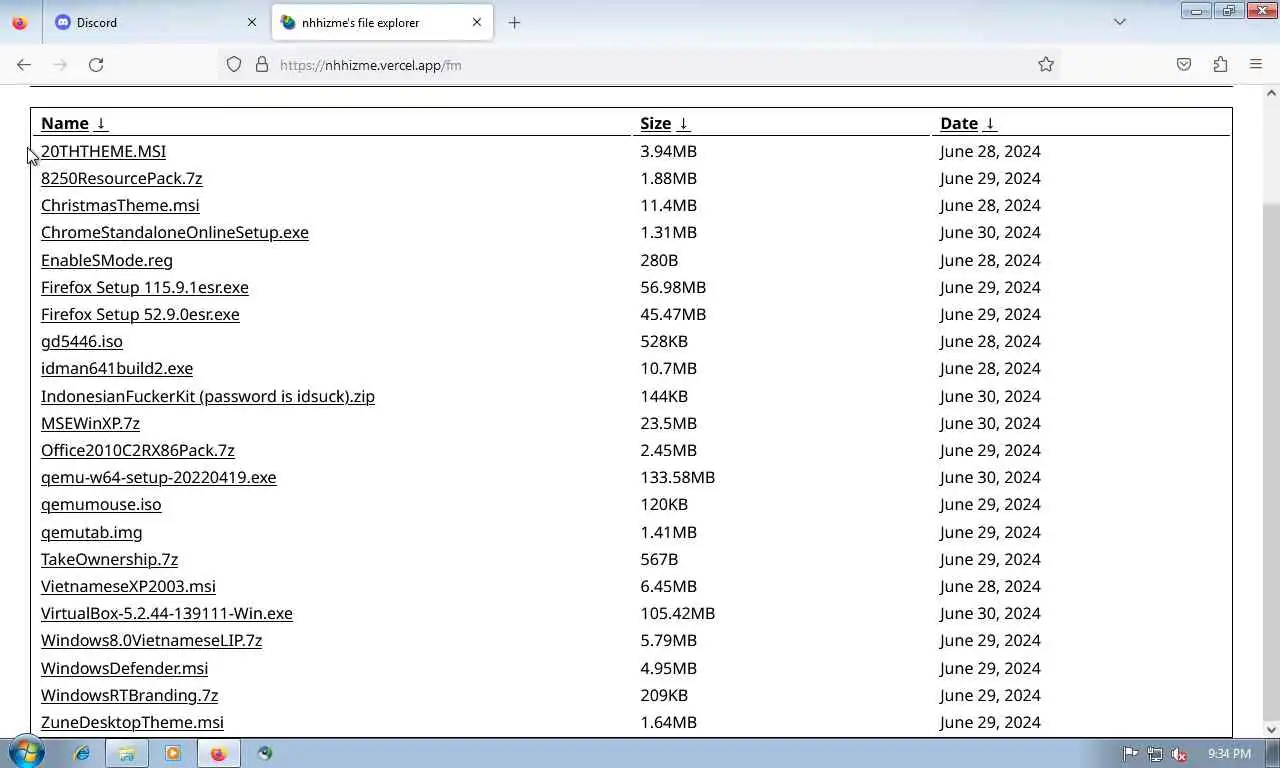Click the 280B size of EnableSMode.reg

click(659, 260)
